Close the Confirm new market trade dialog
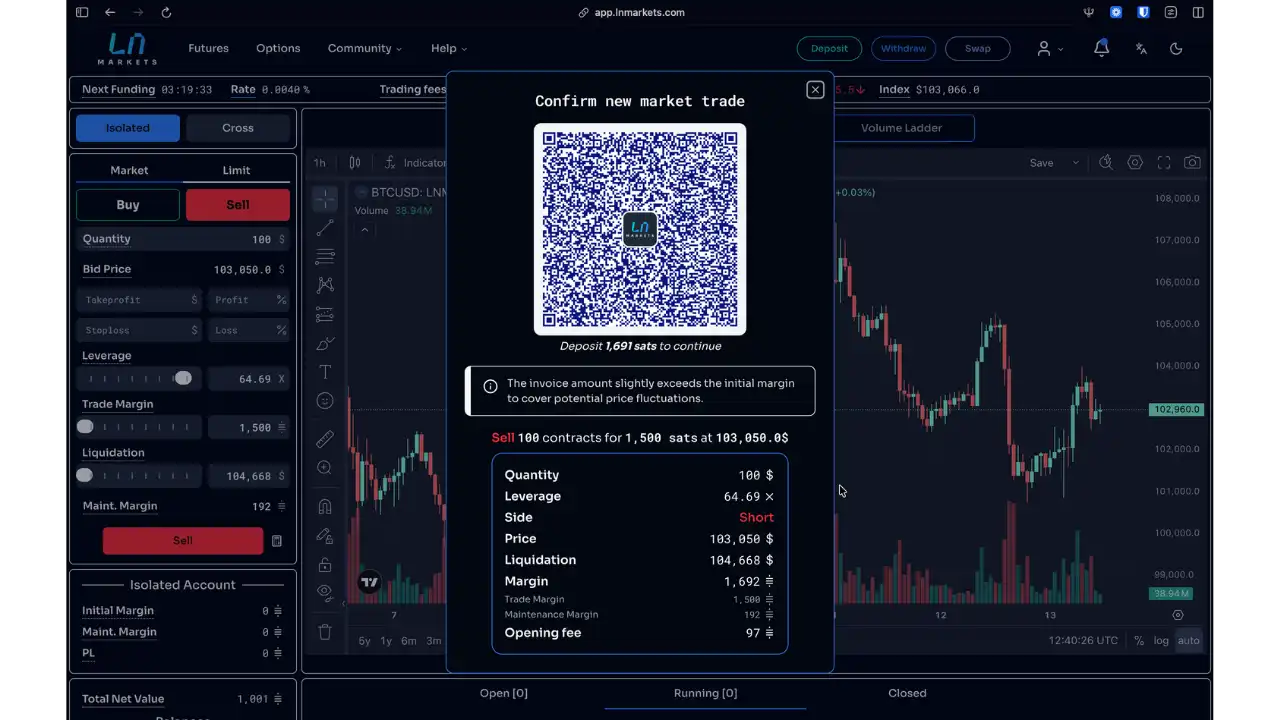The image size is (1280, 720). [815, 90]
